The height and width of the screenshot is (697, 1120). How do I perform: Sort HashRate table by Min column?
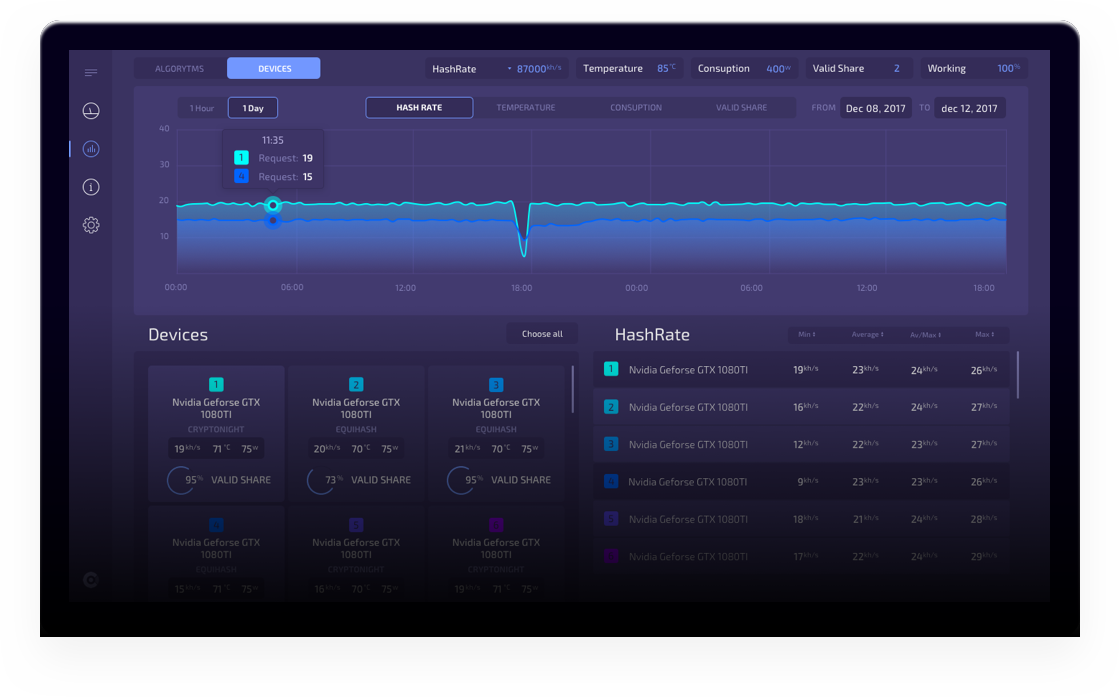point(807,334)
